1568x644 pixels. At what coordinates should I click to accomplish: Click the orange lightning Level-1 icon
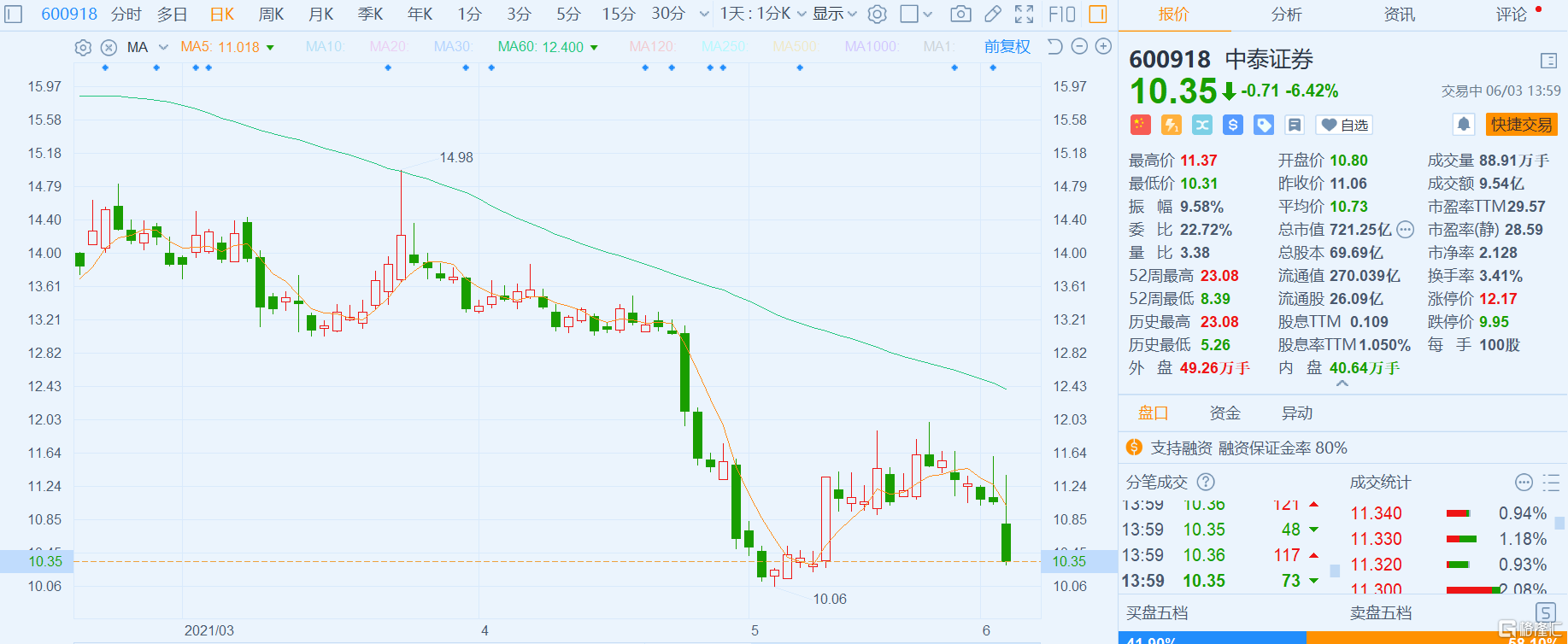[x=1171, y=125]
